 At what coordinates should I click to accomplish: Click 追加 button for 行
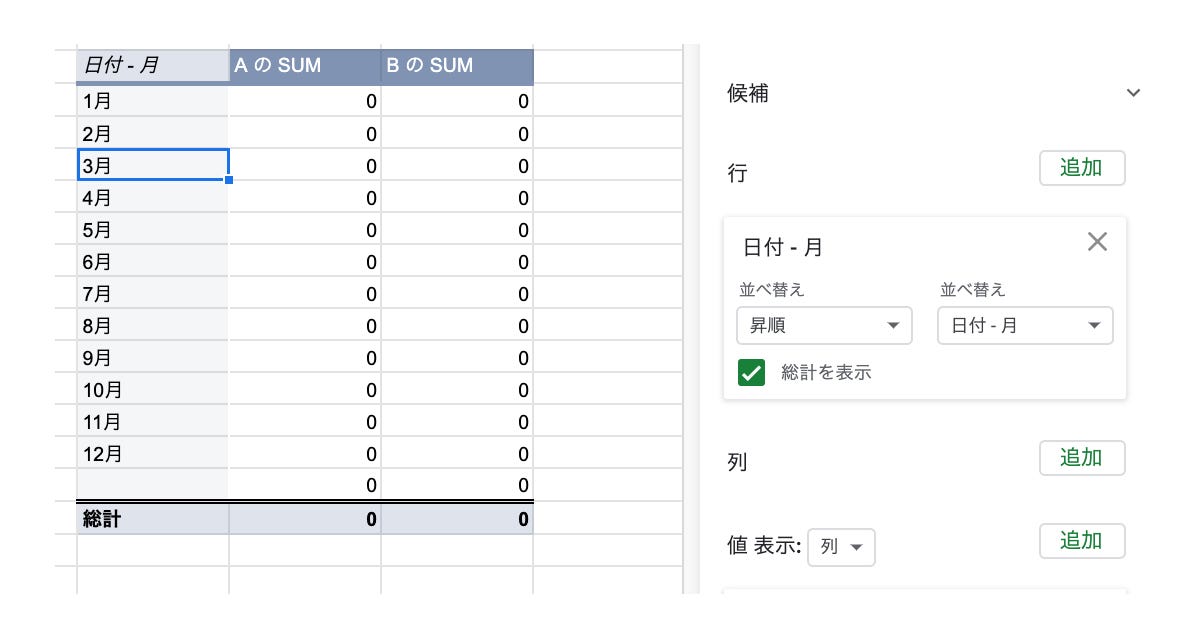coord(1082,168)
